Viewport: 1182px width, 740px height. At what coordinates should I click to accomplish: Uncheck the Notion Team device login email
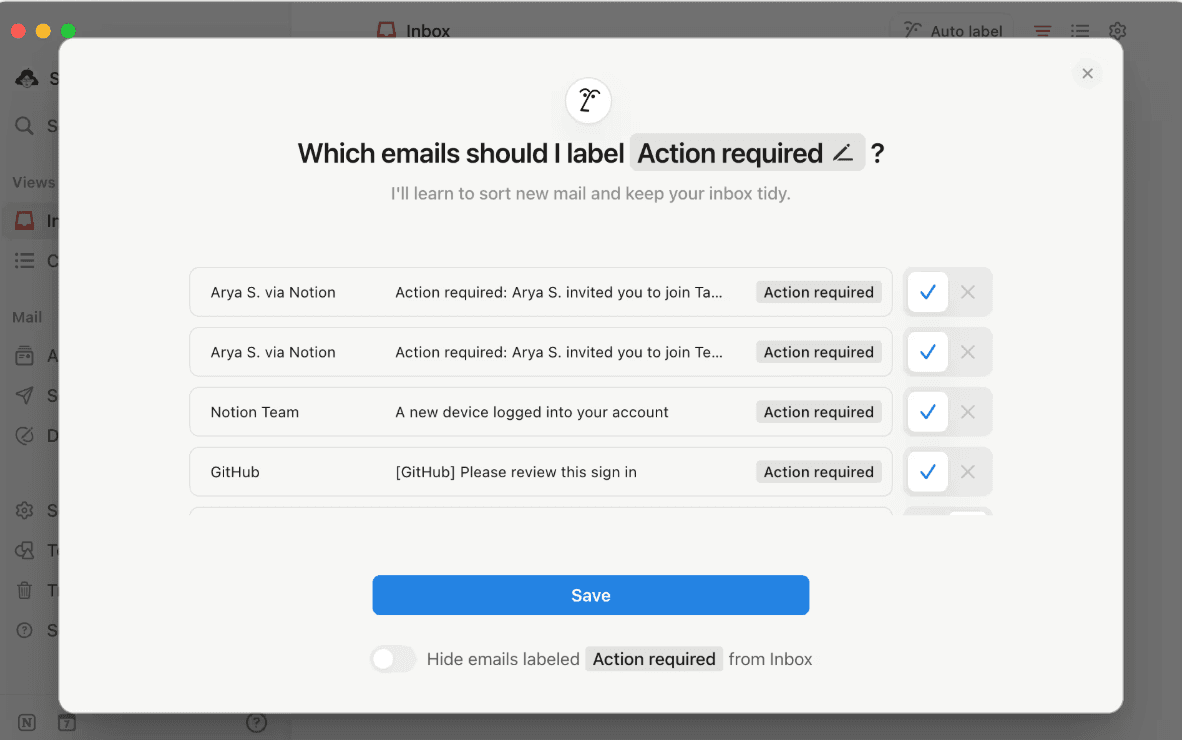(965, 411)
